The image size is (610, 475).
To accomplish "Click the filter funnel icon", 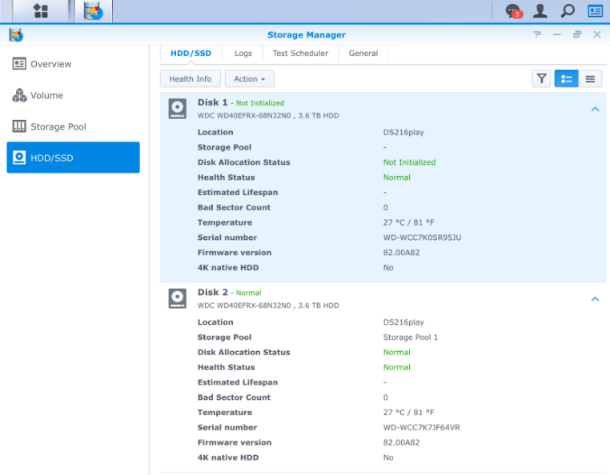I will point(541,78).
